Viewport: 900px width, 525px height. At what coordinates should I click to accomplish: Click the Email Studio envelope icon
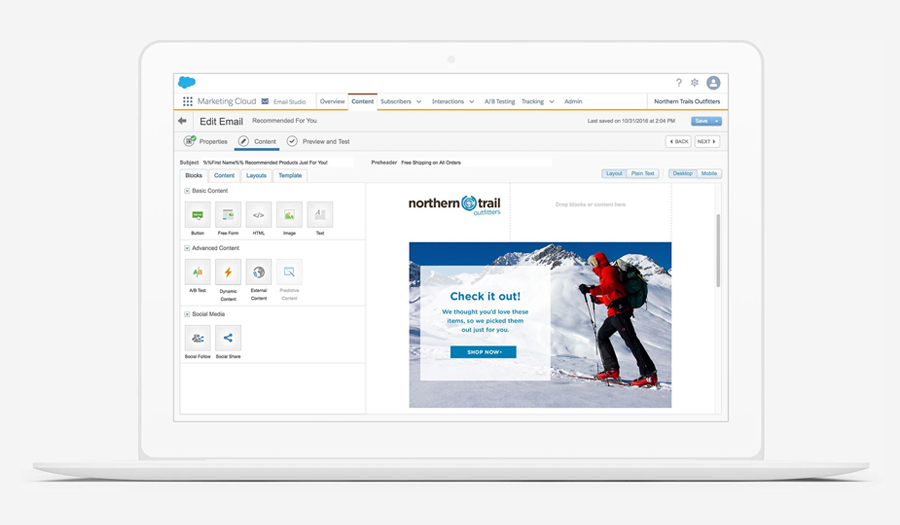tap(265, 102)
